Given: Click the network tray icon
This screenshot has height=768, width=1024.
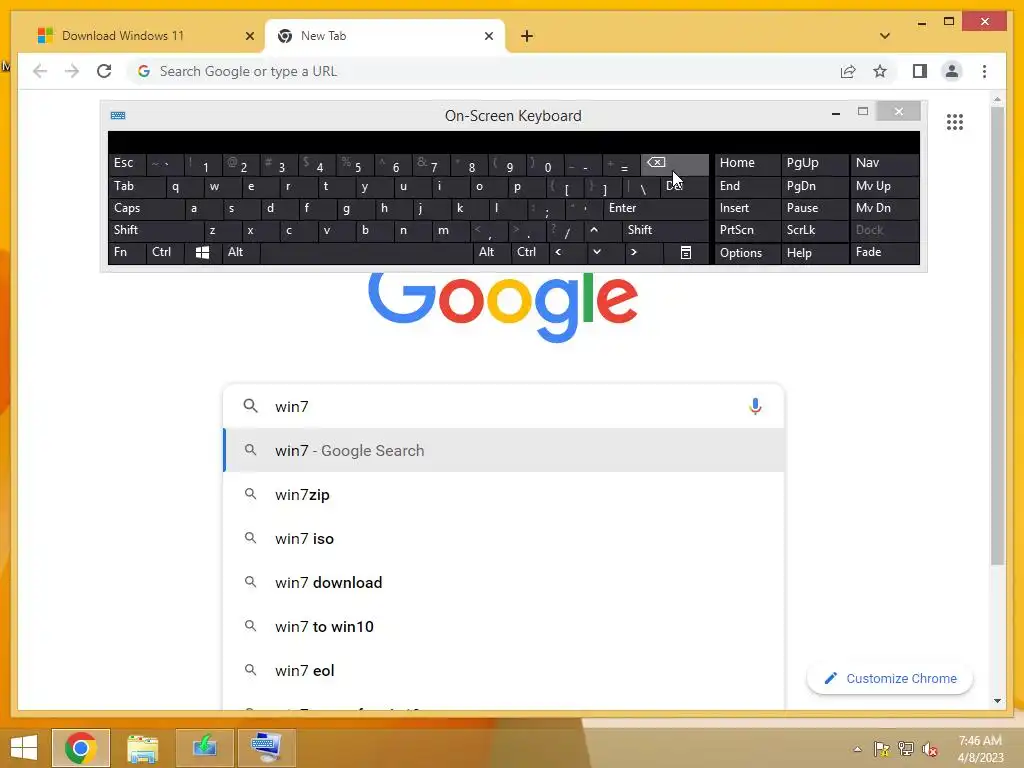Looking at the screenshot, I should pyautogui.click(x=905, y=749).
